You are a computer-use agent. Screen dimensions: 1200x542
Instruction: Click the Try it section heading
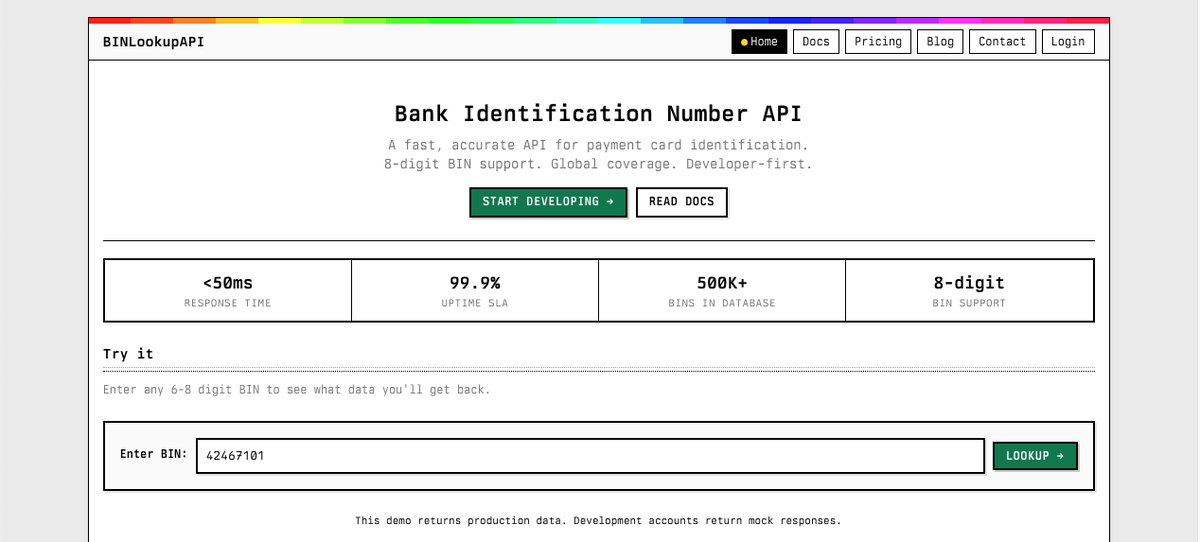[x=128, y=354]
